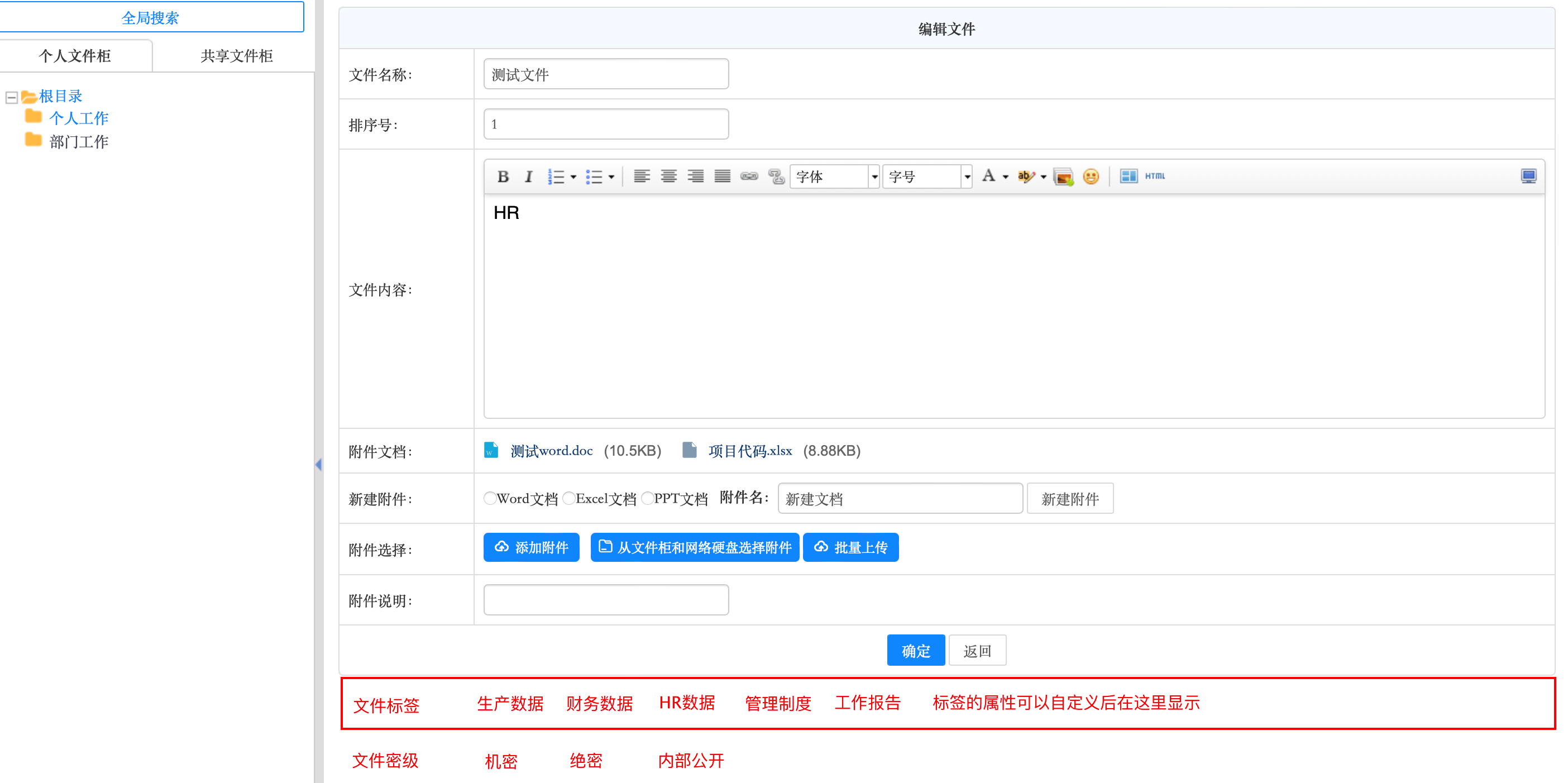The height and width of the screenshot is (783, 1568).
Task: Collapse the 根目录 tree node
Action: 12,97
